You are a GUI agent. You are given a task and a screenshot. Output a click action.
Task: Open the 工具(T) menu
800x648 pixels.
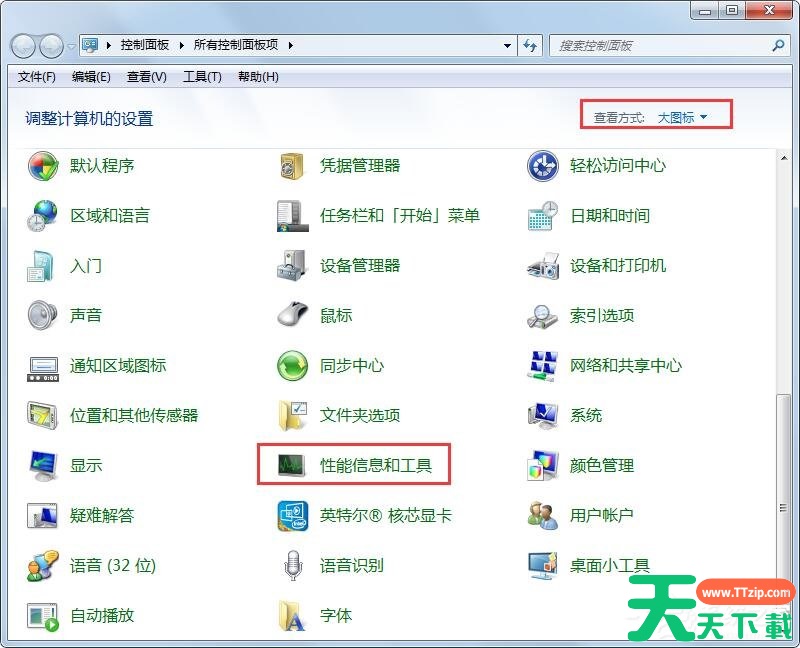(x=201, y=77)
